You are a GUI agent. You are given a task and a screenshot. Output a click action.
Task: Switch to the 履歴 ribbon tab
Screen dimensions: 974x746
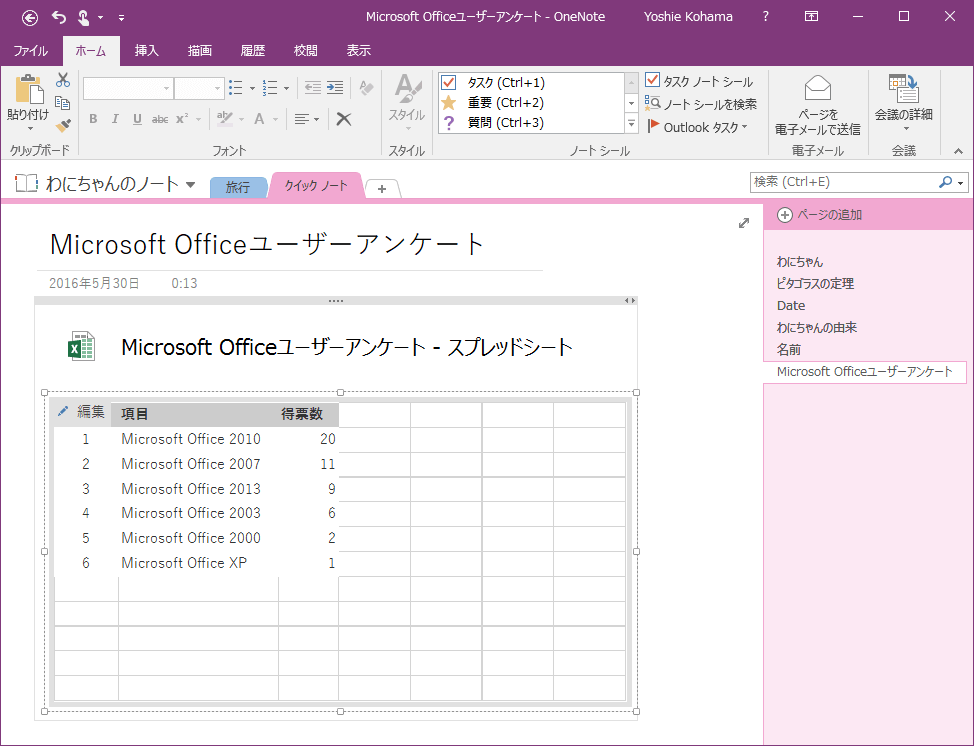click(252, 51)
